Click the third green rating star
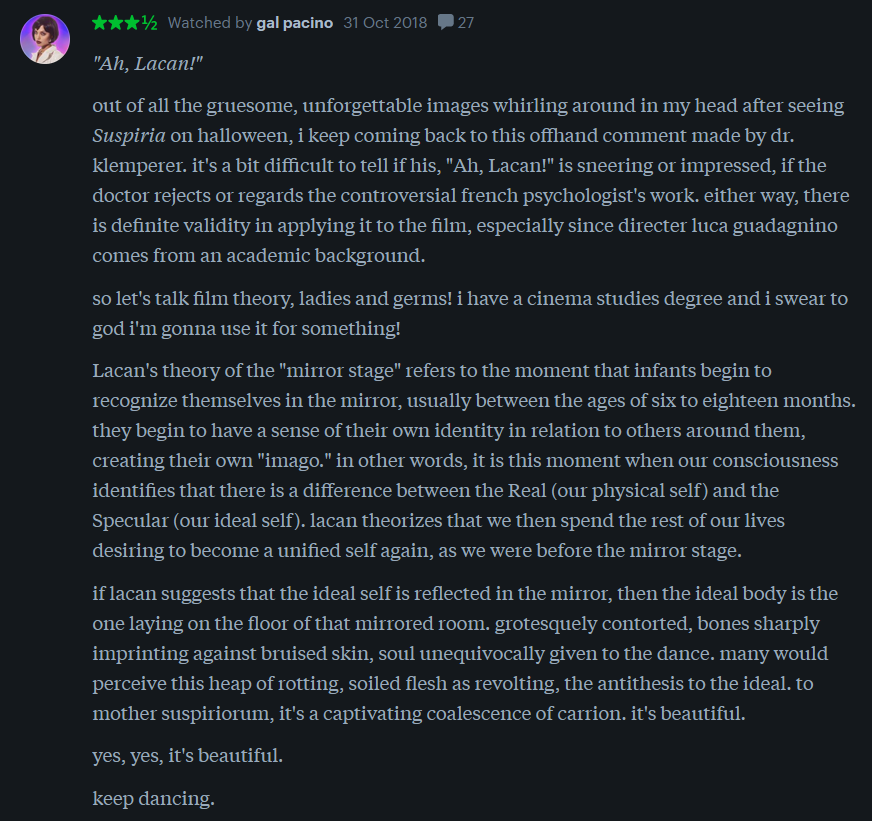Viewport: 872px width, 821px height. [132, 23]
